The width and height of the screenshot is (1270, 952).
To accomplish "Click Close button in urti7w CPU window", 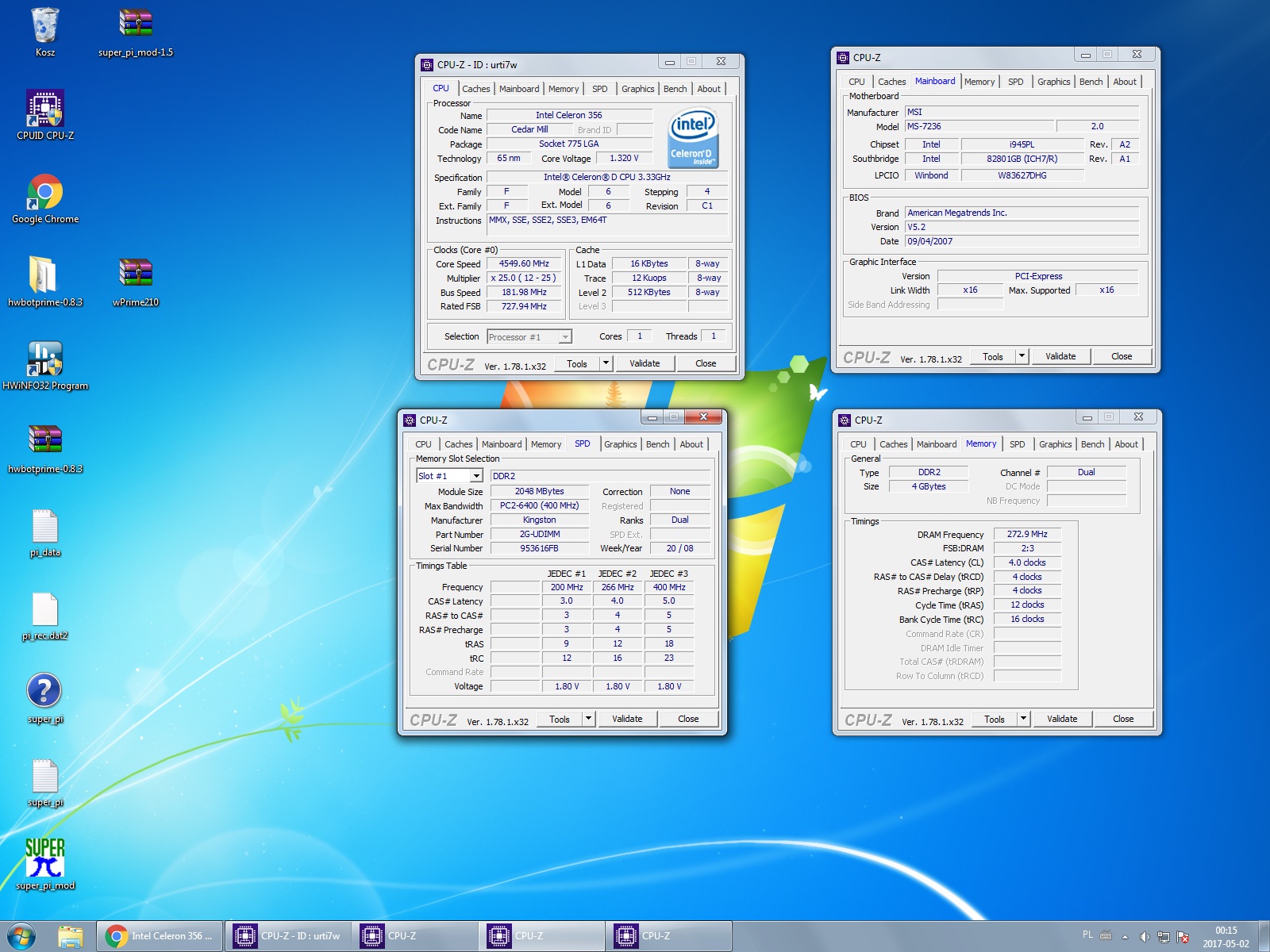I will pyautogui.click(x=706, y=363).
